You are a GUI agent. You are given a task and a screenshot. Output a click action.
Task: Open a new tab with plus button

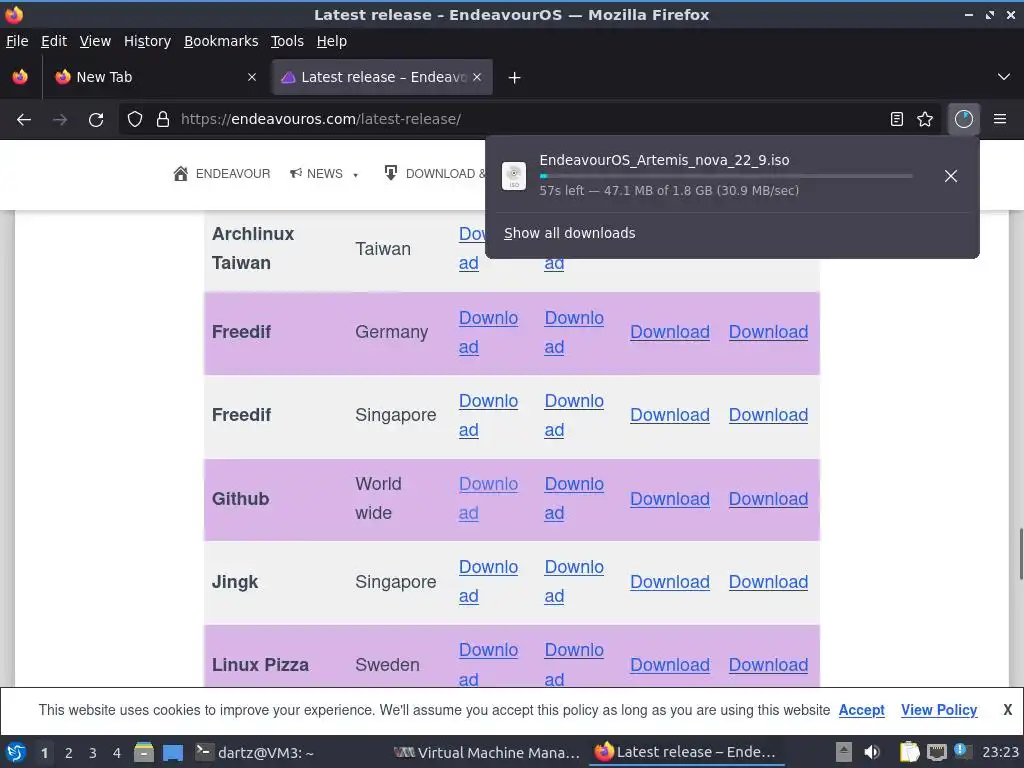click(x=514, y=78)
